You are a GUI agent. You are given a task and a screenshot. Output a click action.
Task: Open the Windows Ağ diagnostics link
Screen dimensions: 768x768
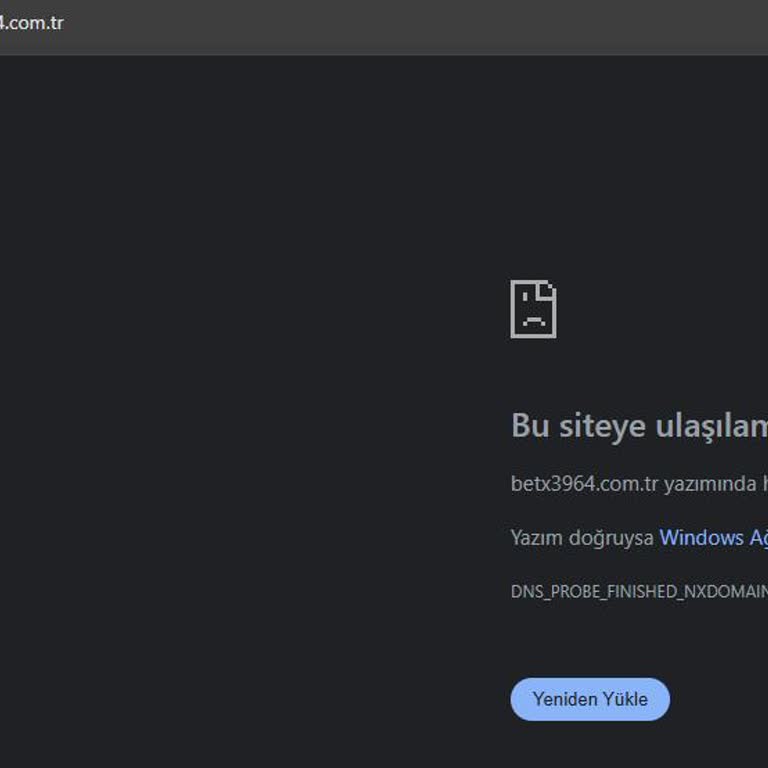[x=714, y=538]
